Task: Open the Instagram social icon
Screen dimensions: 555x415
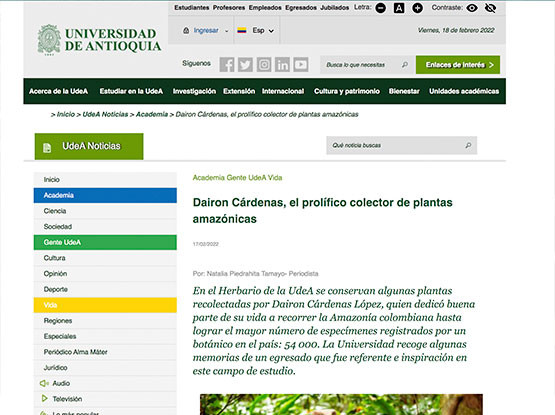Action: point(264,64)
